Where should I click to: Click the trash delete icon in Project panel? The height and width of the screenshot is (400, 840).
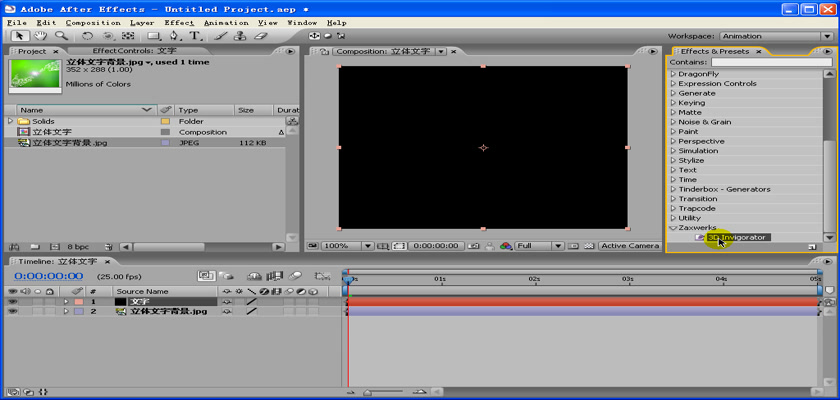[109, 247]
